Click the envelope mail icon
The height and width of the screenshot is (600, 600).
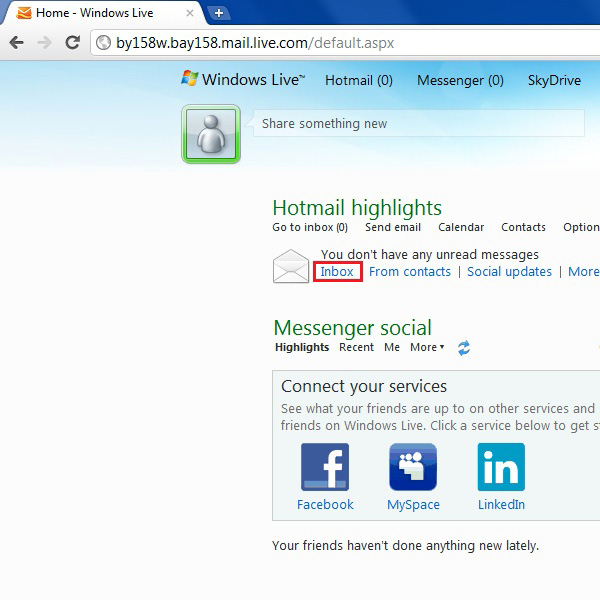291,266
